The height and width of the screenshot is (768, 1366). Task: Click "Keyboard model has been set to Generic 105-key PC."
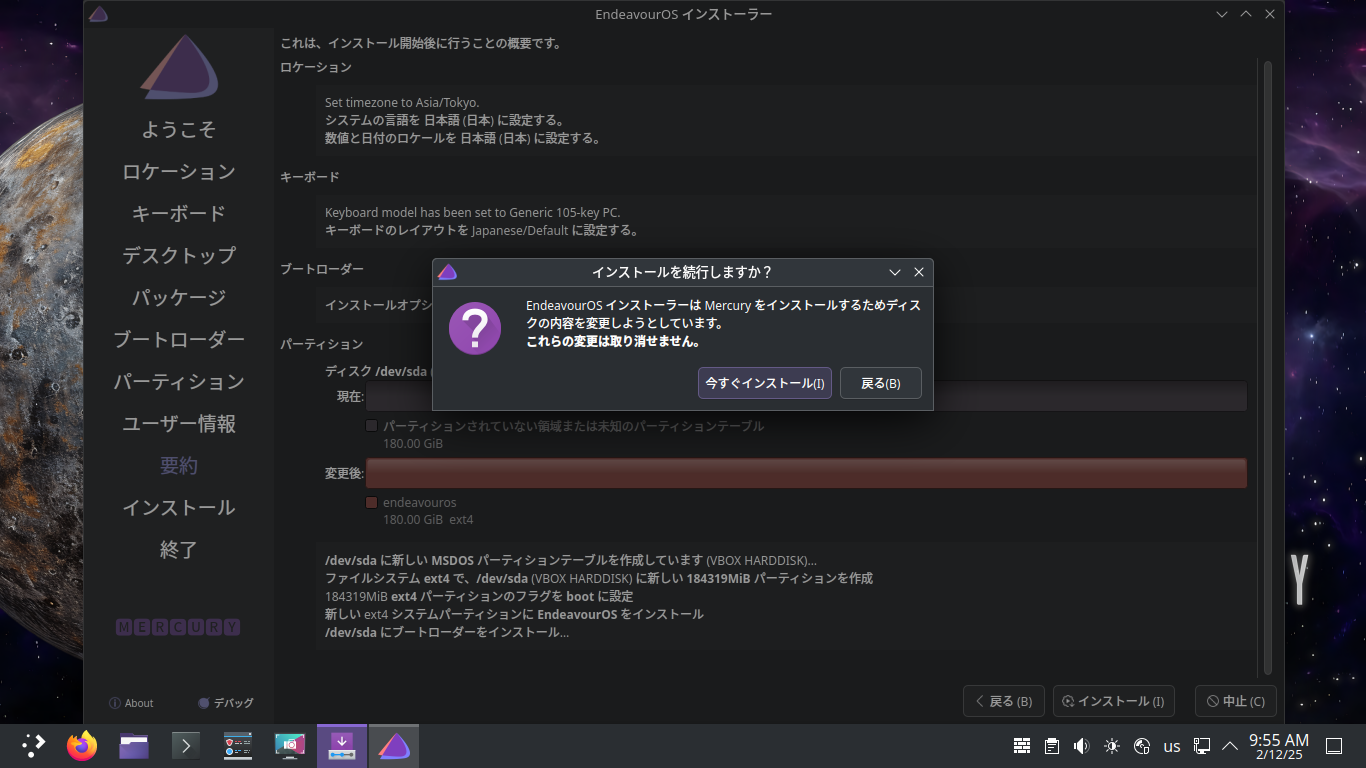(x=472, y=213)
